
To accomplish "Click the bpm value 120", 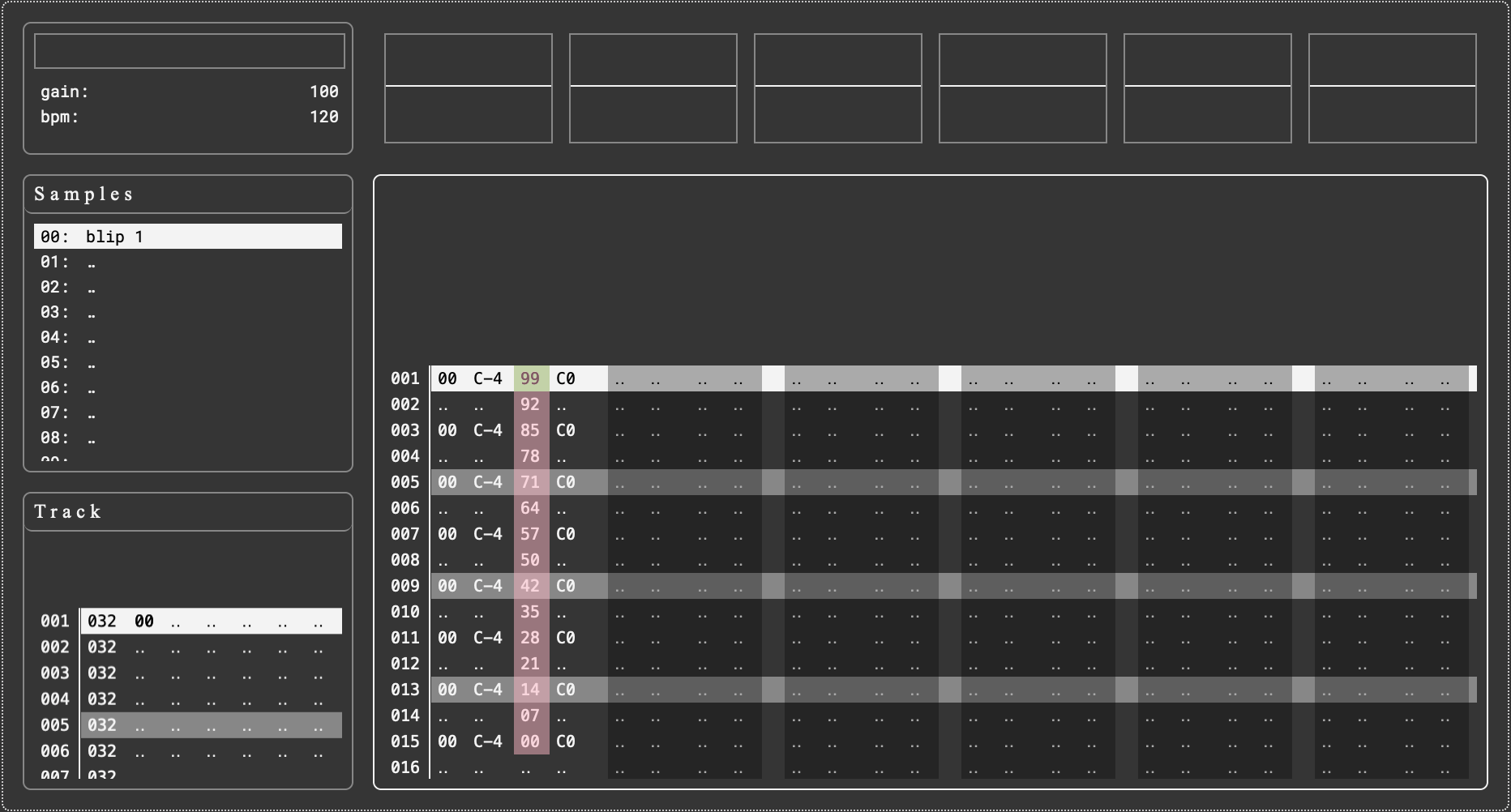I will point(323,117).
